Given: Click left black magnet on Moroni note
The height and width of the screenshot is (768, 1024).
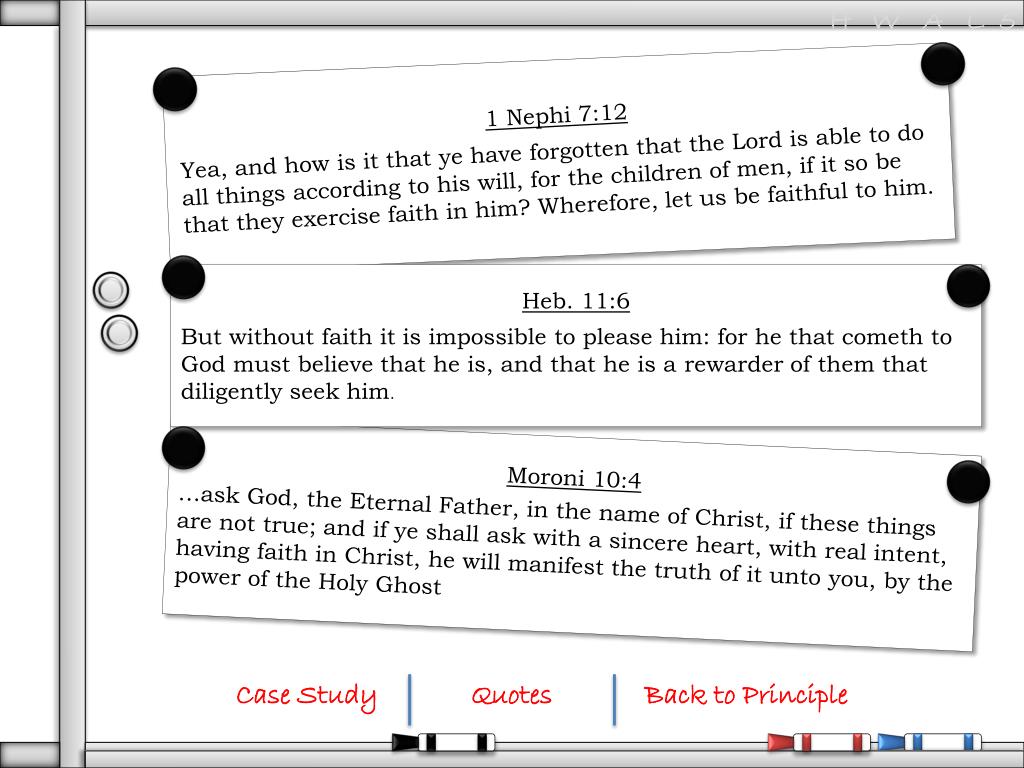Looking at the screenshot, I should tap(184, 448).
